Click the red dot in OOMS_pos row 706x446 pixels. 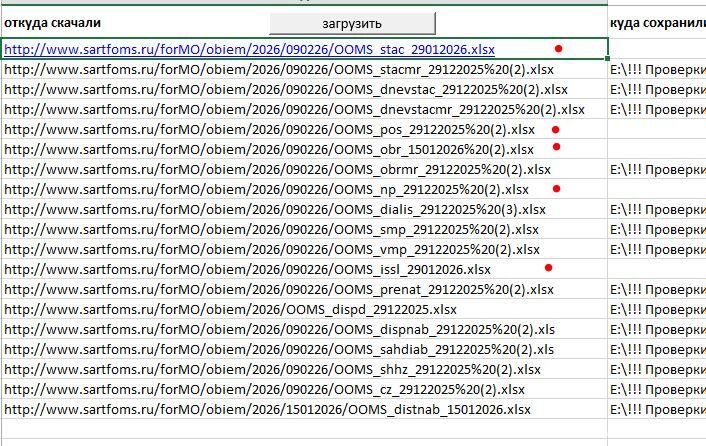click(555, 129)
